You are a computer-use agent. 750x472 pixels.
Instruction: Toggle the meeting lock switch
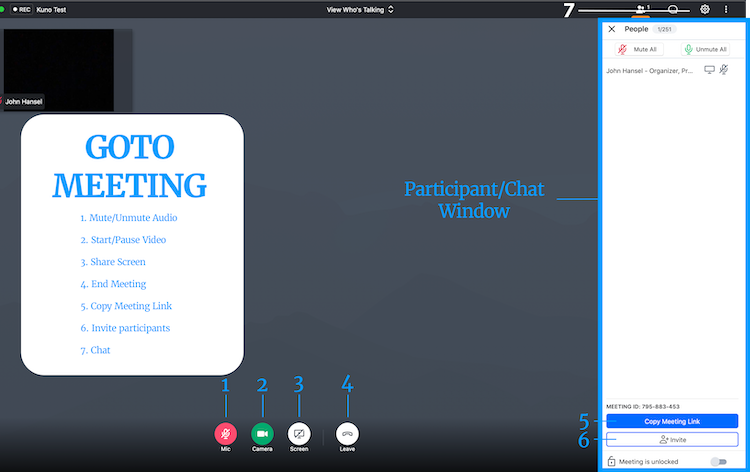point(717,461)
